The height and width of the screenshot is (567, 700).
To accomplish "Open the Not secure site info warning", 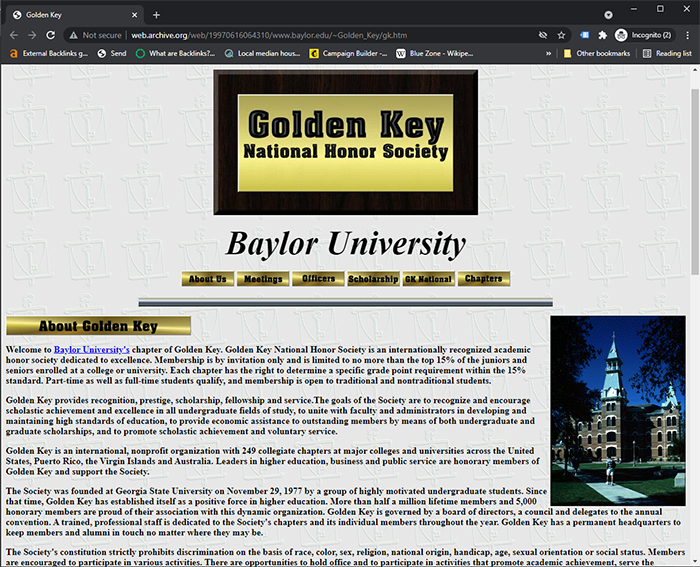I will (96, 35).
